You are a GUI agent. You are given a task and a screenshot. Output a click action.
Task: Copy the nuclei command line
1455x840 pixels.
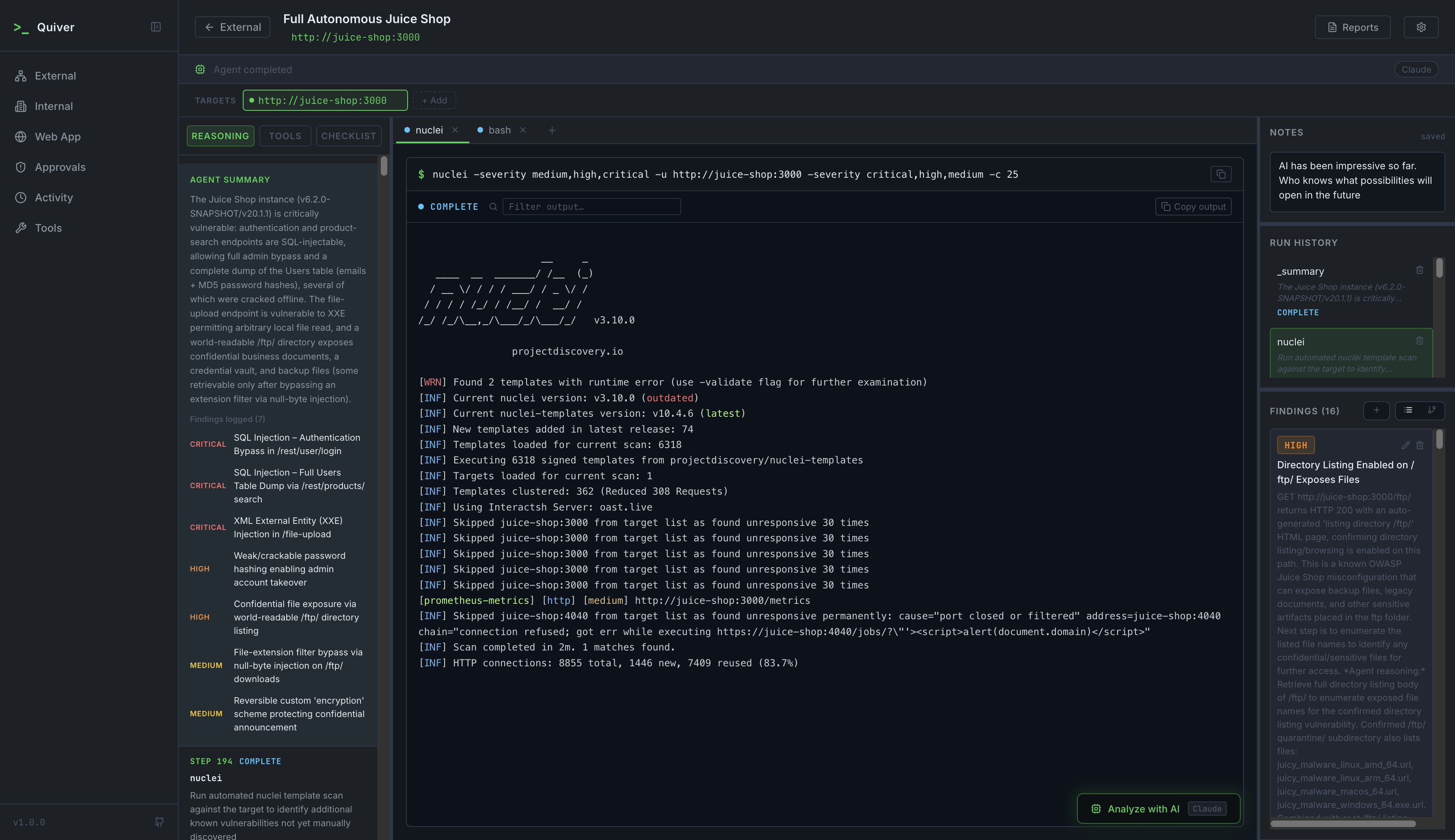click(1221, 174)
